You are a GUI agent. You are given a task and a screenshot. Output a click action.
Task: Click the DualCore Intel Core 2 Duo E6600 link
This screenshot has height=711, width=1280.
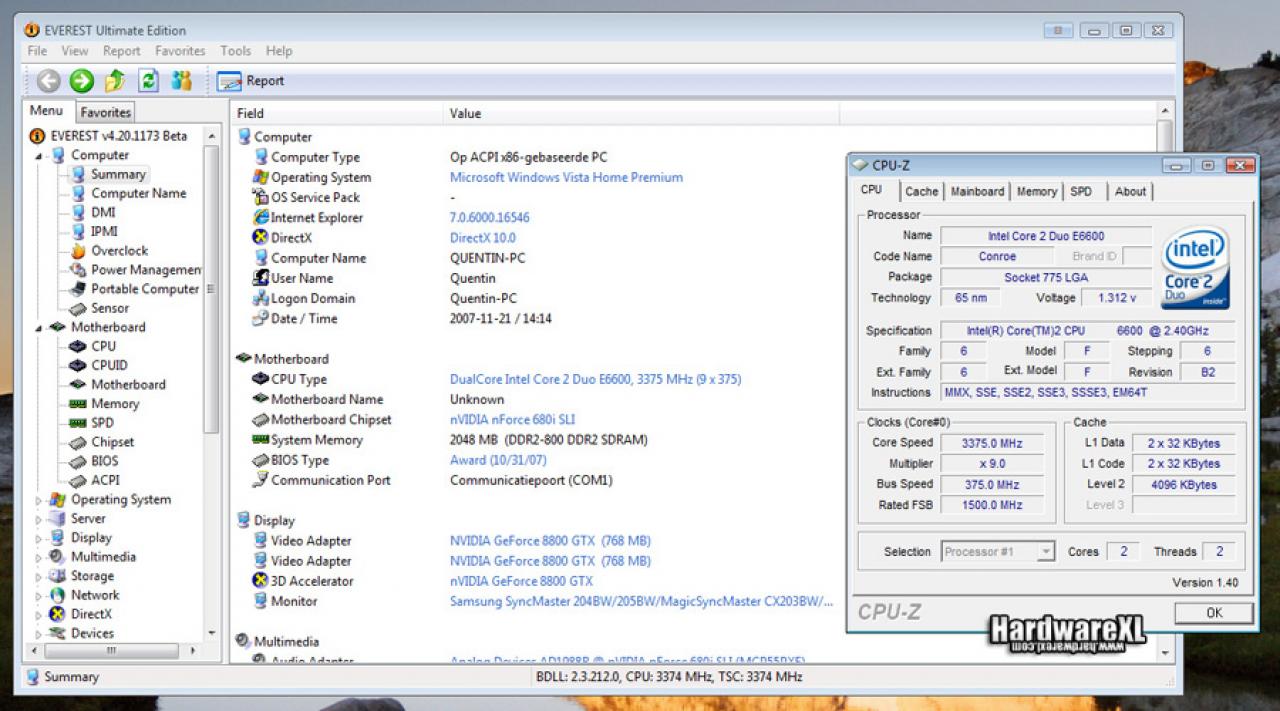pos(595,379)
